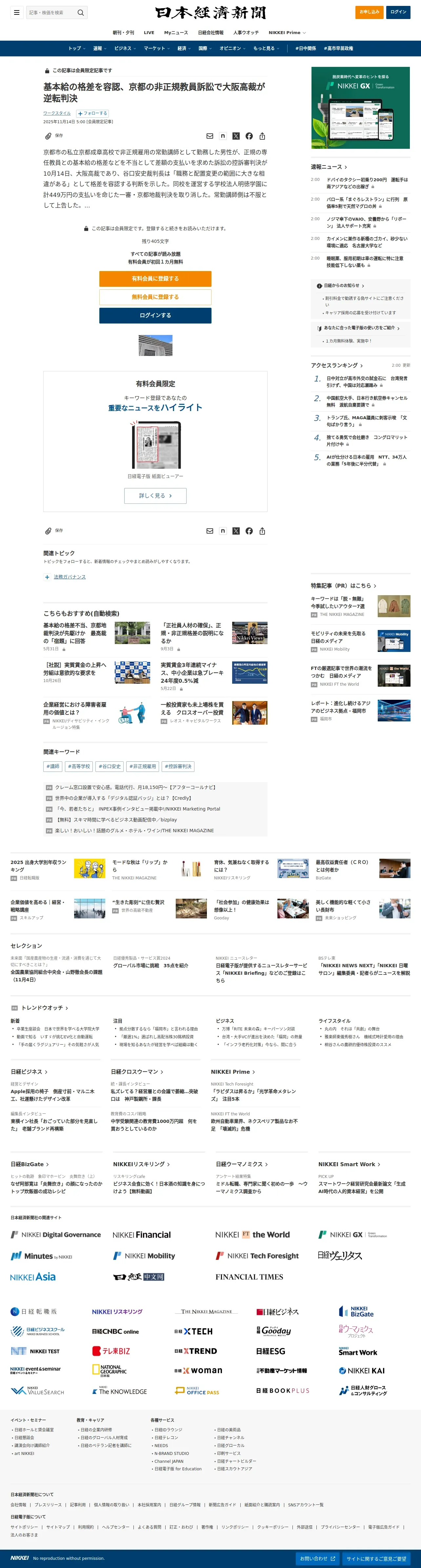Image resolution: width=421 pixels, height=1568 pixels.
Task: Open the FINANCIAL TIMES logo link
Action: click(x=249, y=1276)
